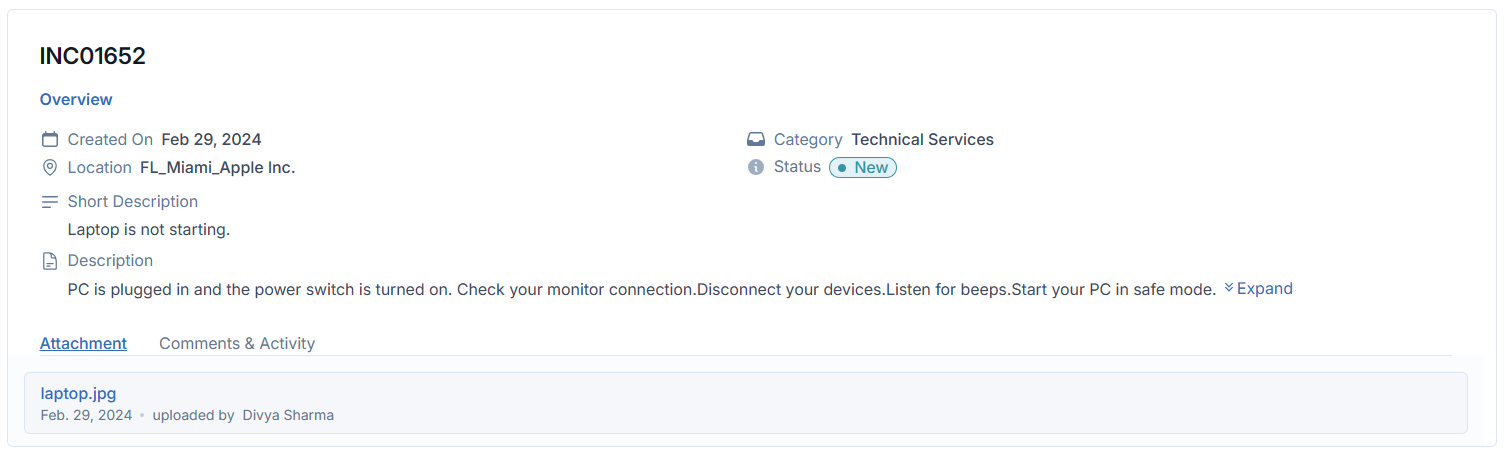
Task: Click uploader name Divya Sharma
Action: click(288, 414)
